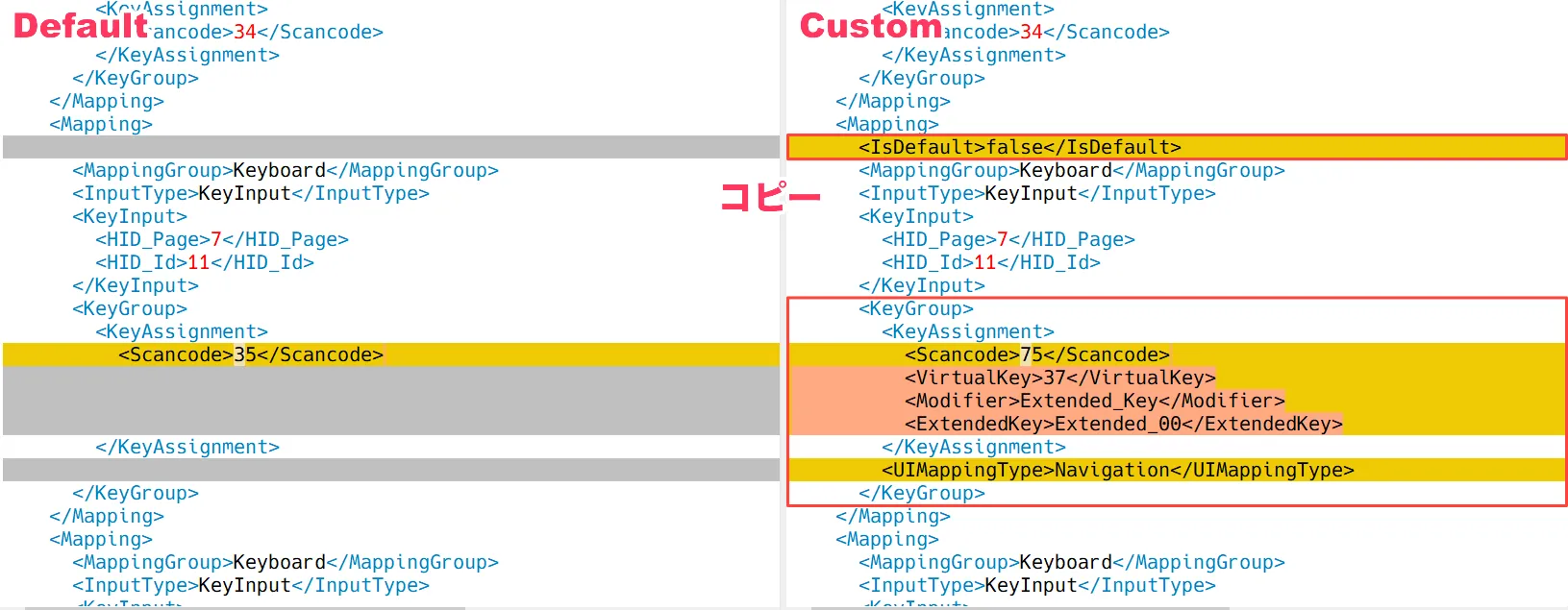Screen dimensions: 1568x610
Task: Select the <UIMappingType>Navigation</UIMappingType> line
Action: click(1118, 470)
